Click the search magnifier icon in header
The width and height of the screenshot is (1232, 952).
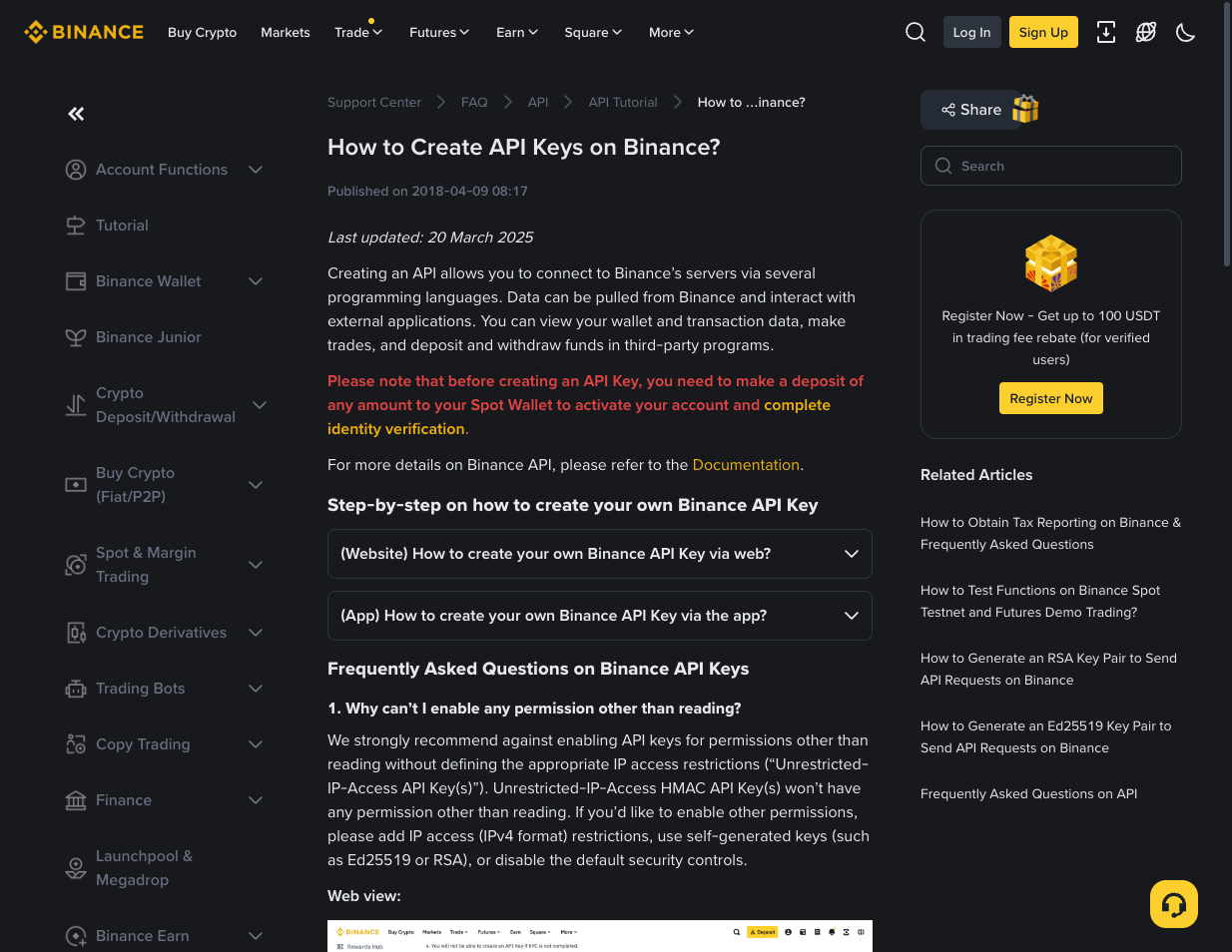pos(916,32)
